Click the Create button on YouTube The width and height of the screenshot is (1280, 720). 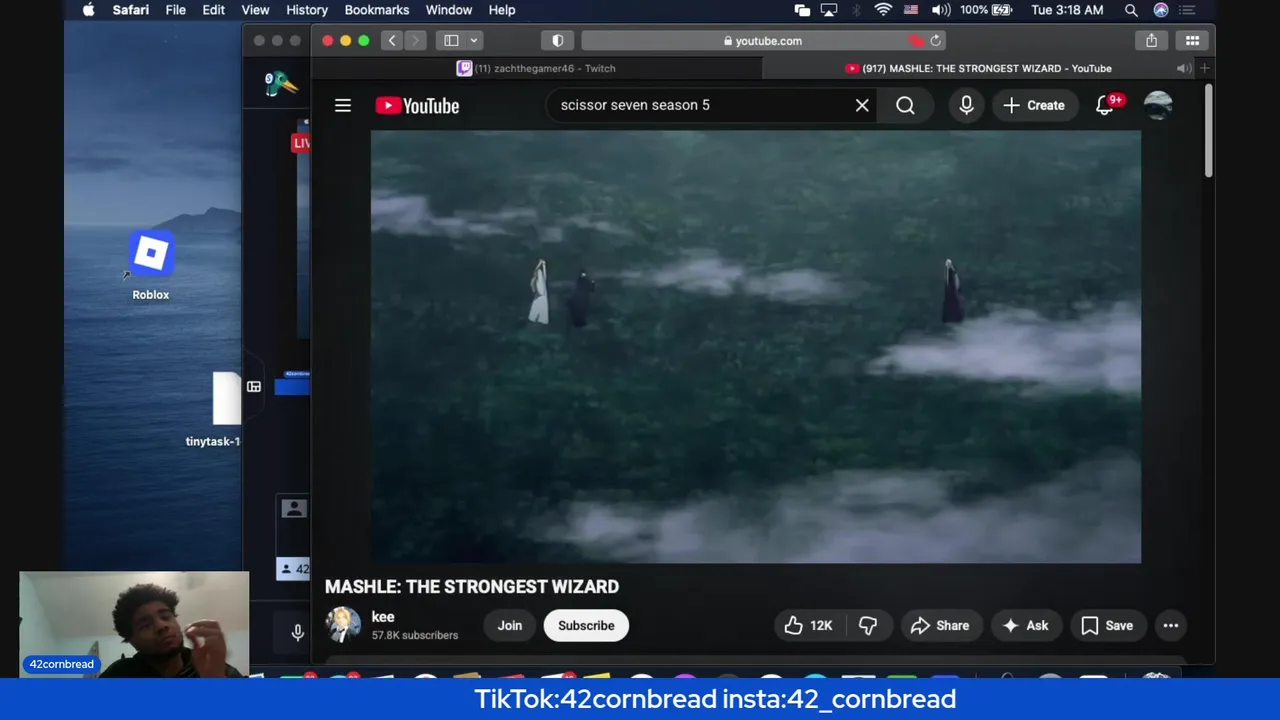pos(1034,105)
